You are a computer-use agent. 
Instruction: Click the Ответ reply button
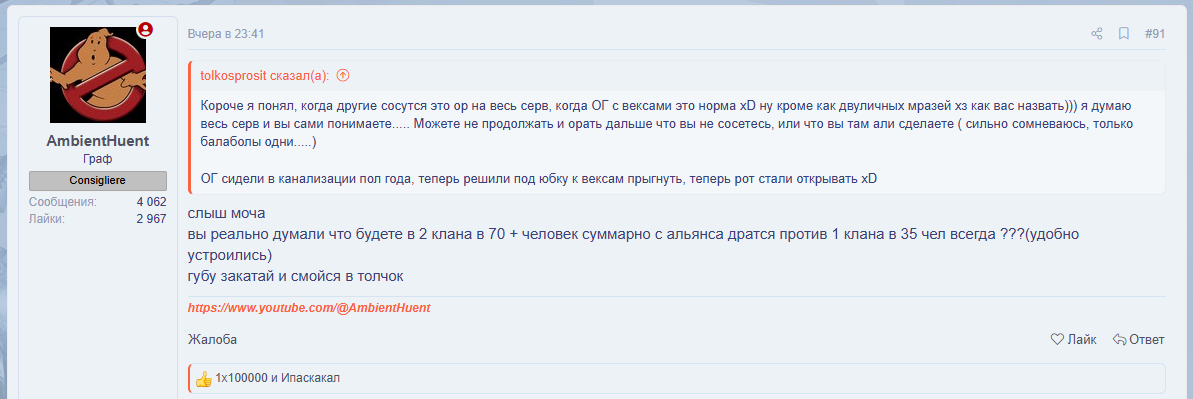click(1138, 340)
